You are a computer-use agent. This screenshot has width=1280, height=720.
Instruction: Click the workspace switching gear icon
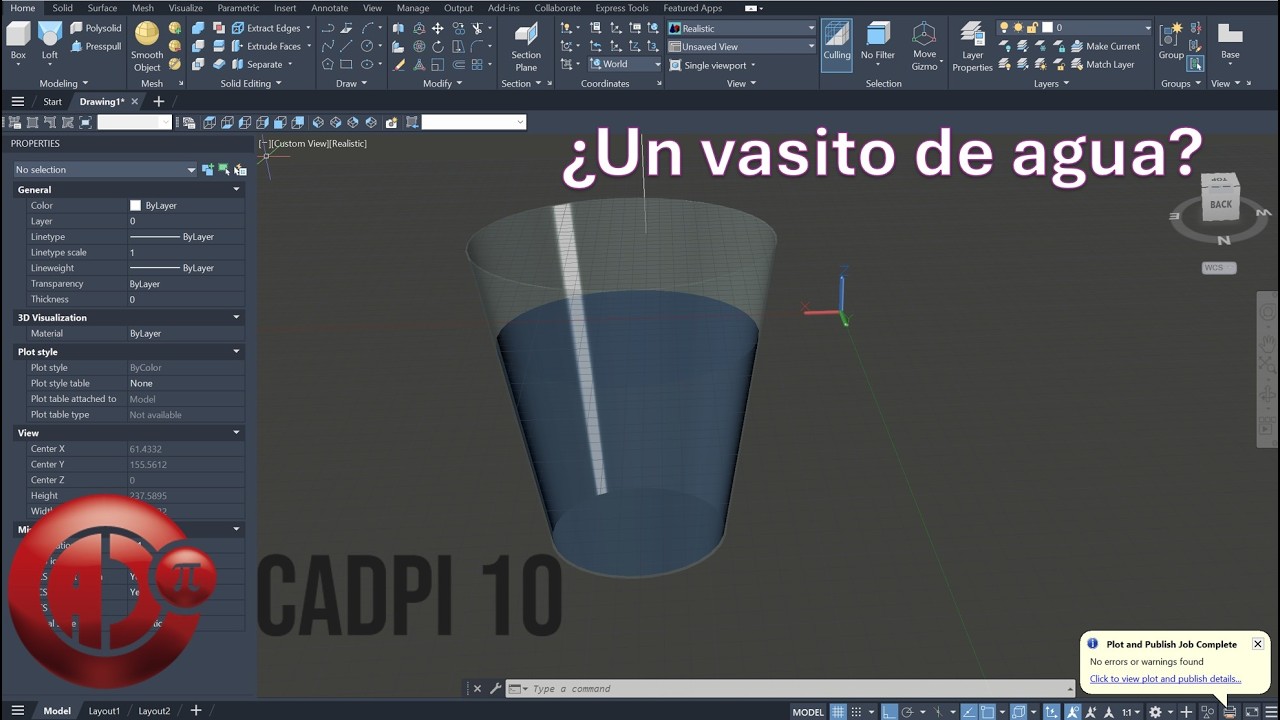point(1155,711)
